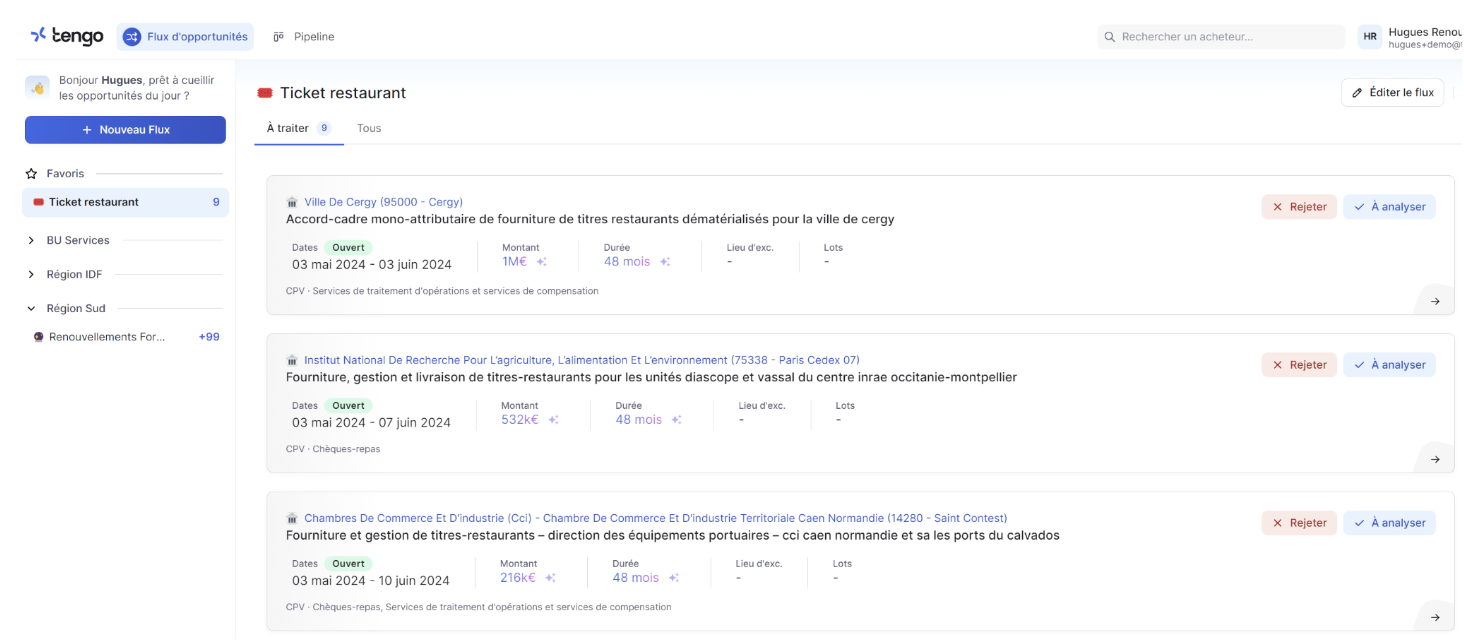Create a Nouveau Flux

click(125, 130)
